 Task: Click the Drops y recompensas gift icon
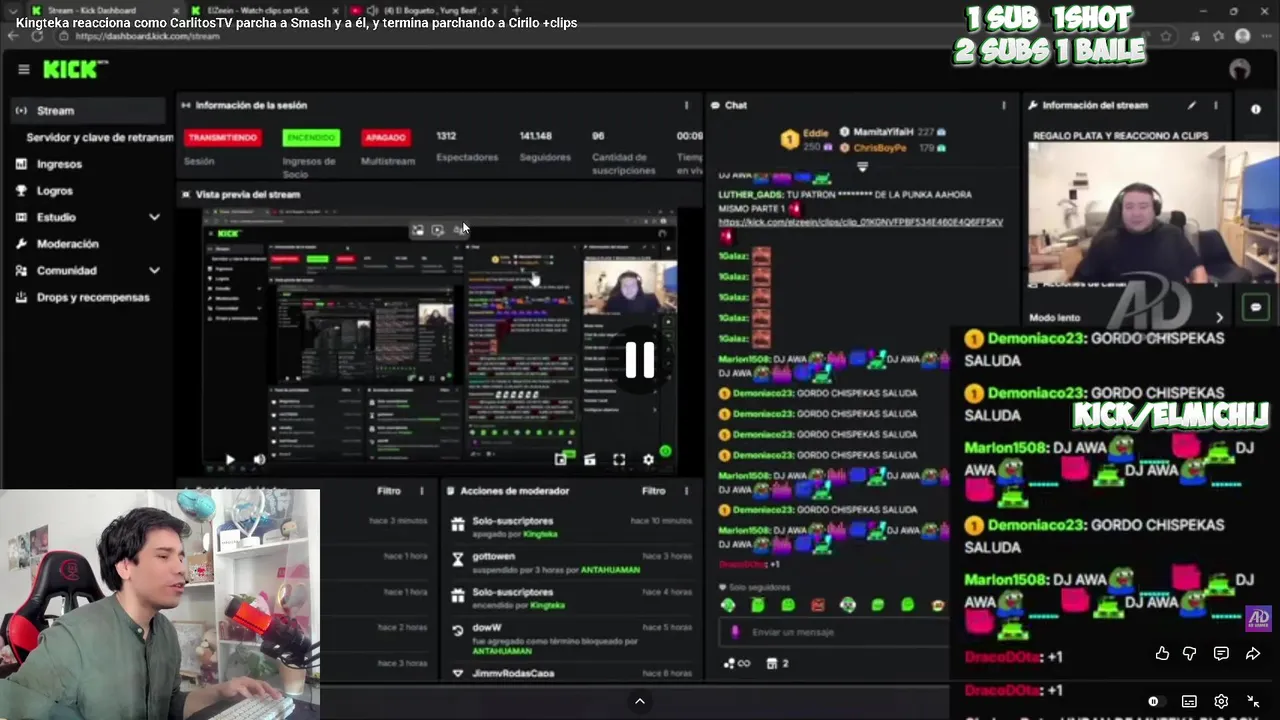click(21, 297)
